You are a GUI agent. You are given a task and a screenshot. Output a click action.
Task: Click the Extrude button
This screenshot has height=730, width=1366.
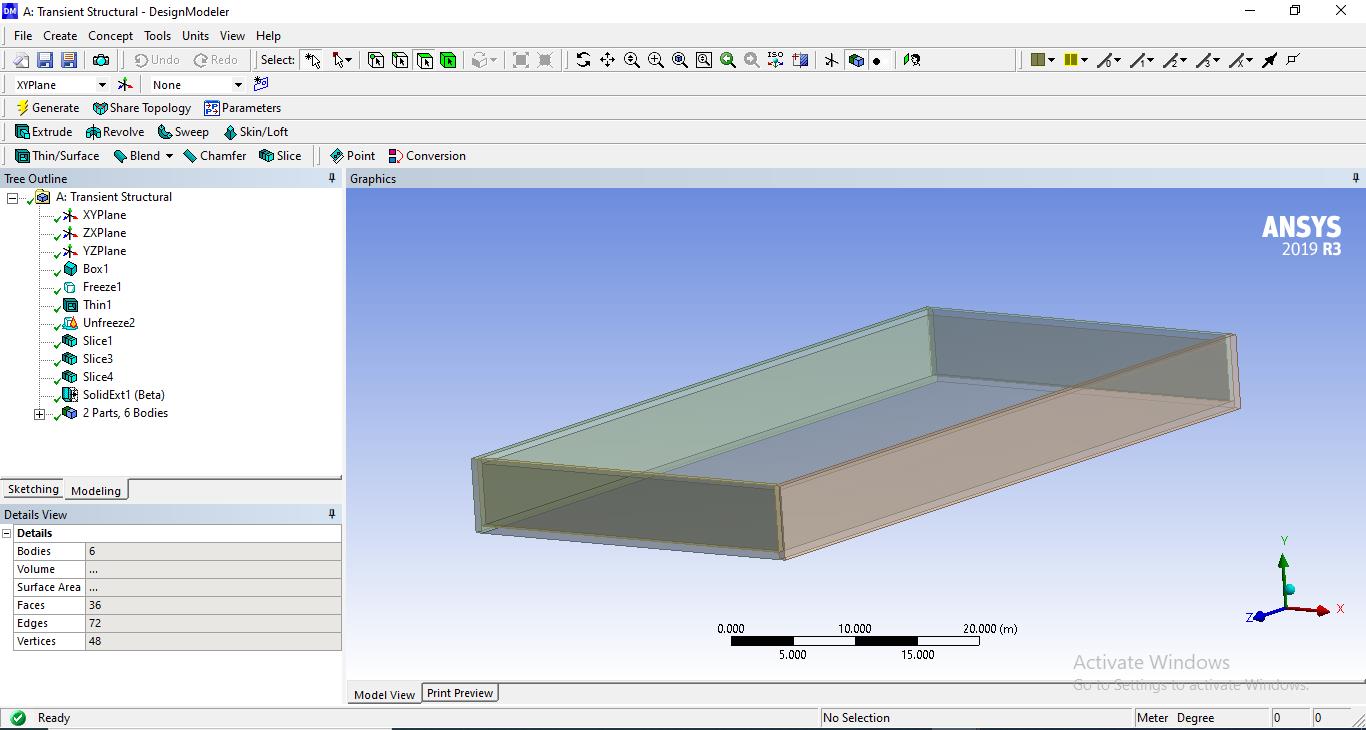click(x=44, y=132)
